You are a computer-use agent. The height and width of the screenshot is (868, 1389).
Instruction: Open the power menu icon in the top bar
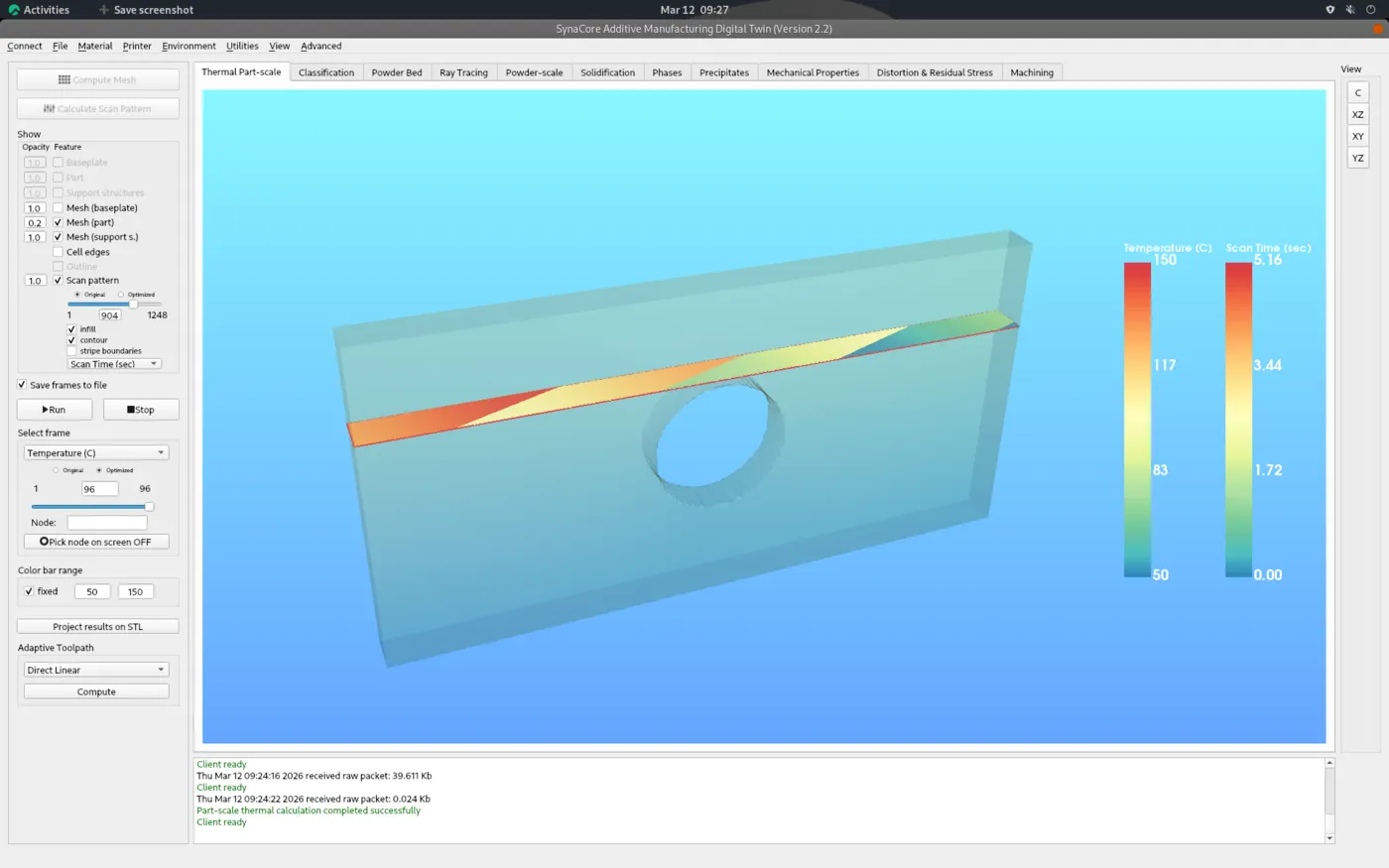pyautogui.click(x=1371, y=10)
